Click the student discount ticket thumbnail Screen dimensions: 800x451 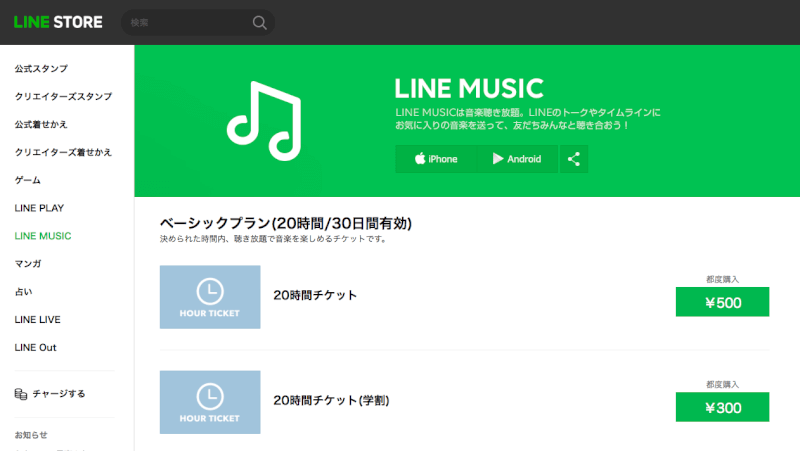point(210,402)
